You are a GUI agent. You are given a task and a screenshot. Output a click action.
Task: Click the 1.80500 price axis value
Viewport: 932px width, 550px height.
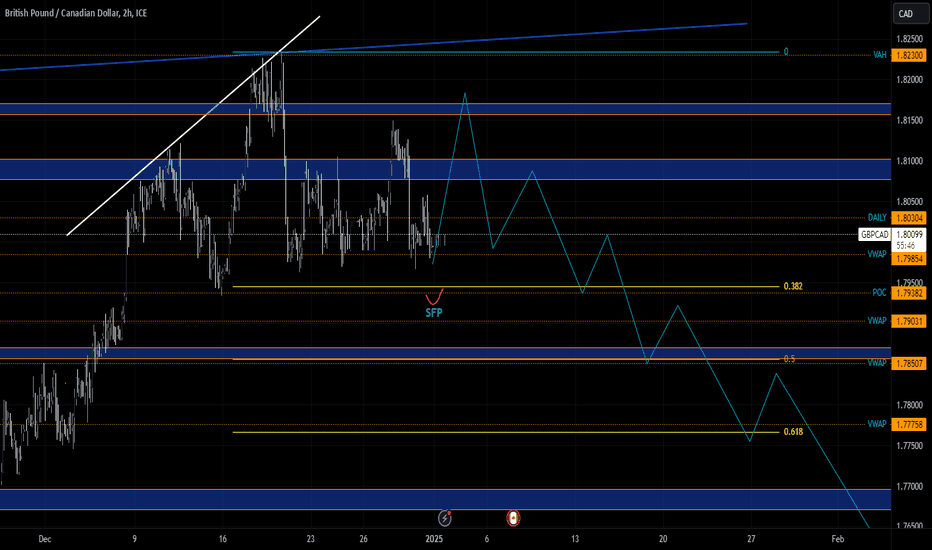click(x=909, y=202)
